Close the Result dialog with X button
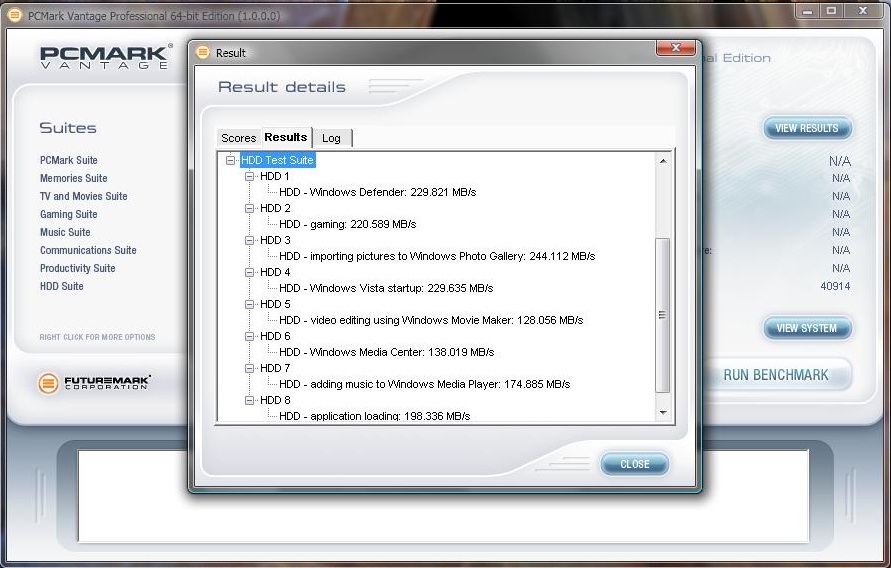The width and height of the screenshot is (891, 568). (x=676, y=48)
